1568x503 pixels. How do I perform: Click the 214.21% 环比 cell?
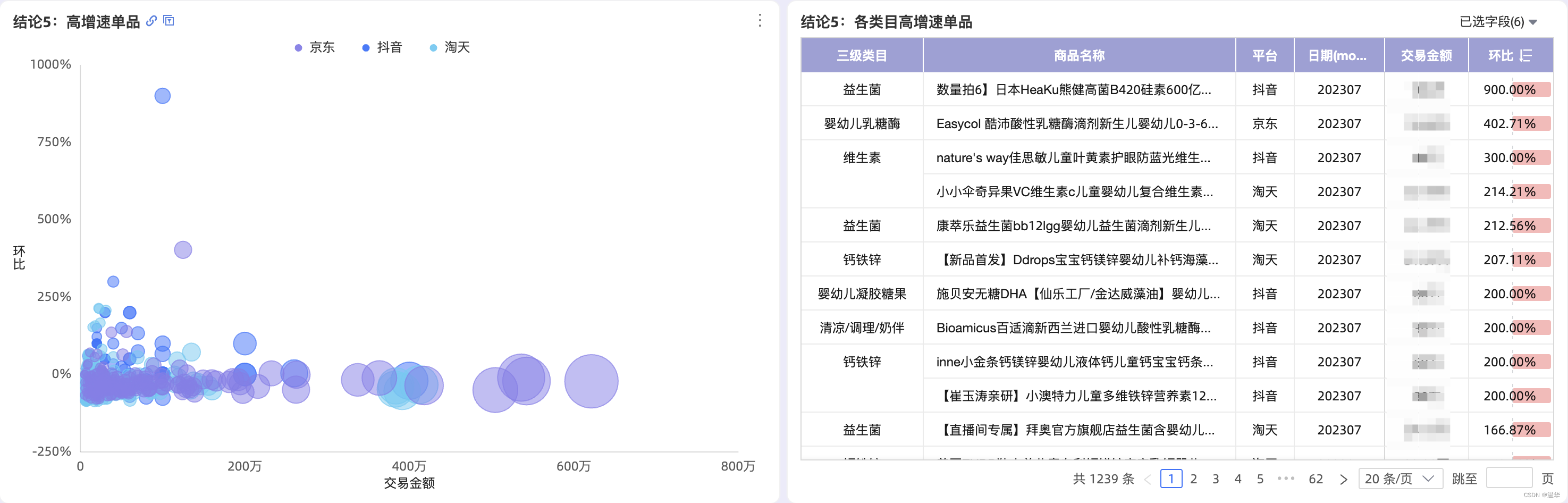pos(1510,192)
